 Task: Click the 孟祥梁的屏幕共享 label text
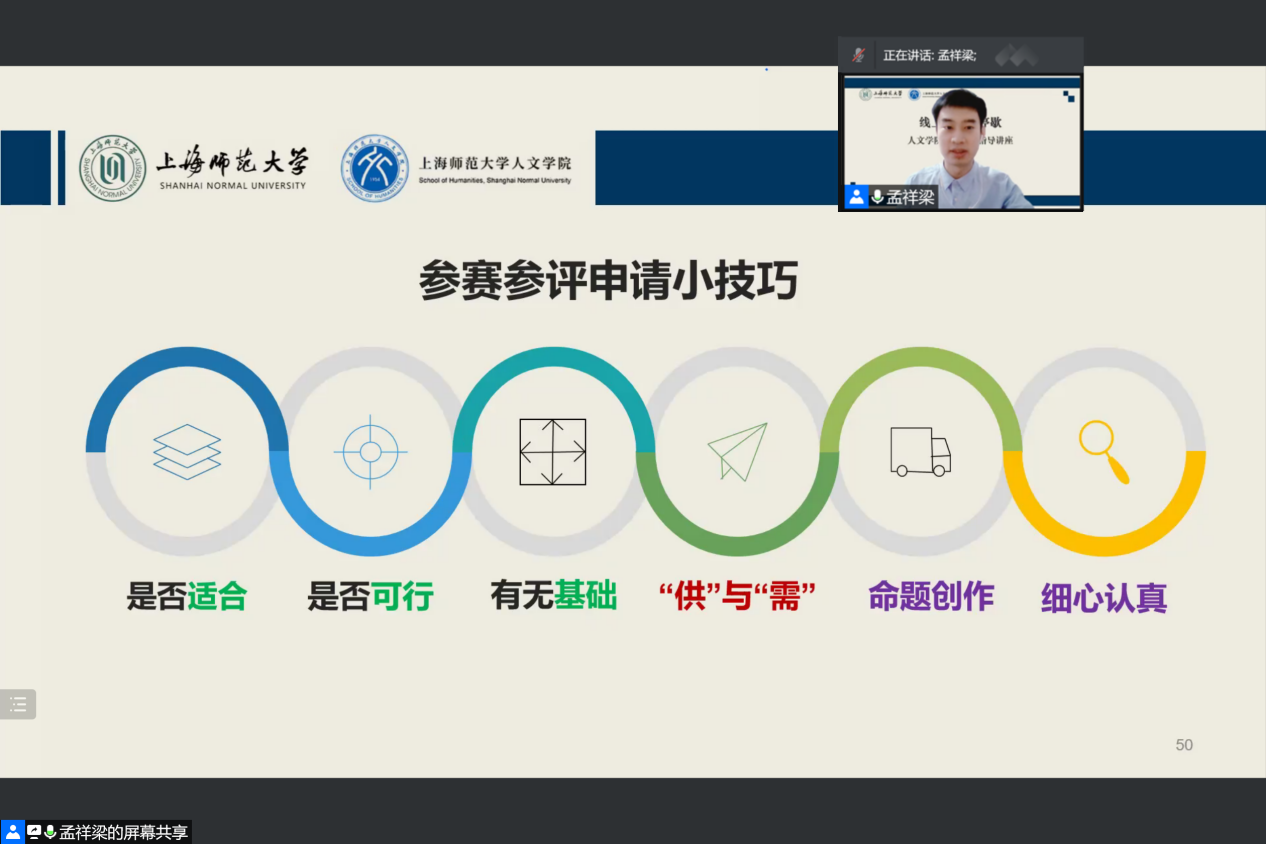(122, 832)
